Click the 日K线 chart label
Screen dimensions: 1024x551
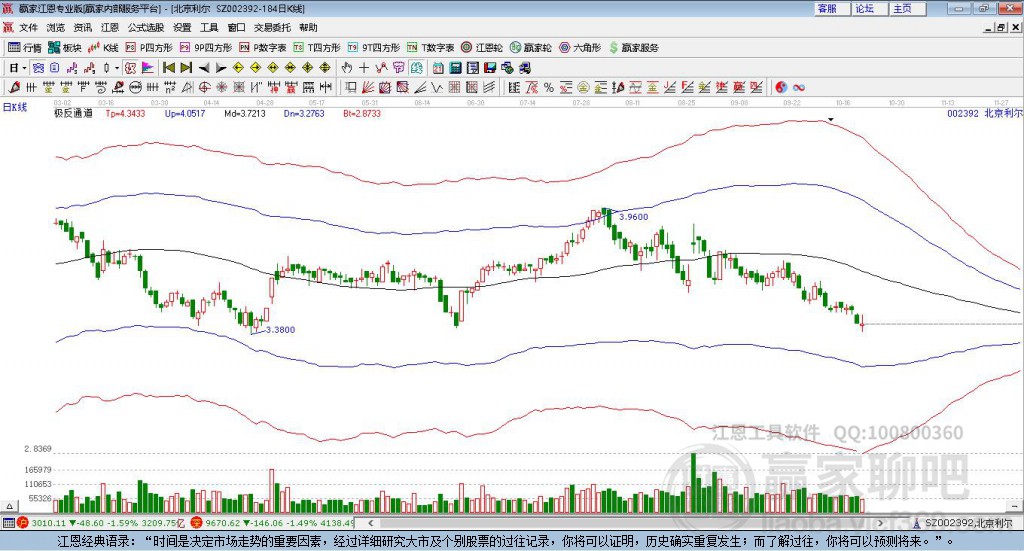coord(15,107)
